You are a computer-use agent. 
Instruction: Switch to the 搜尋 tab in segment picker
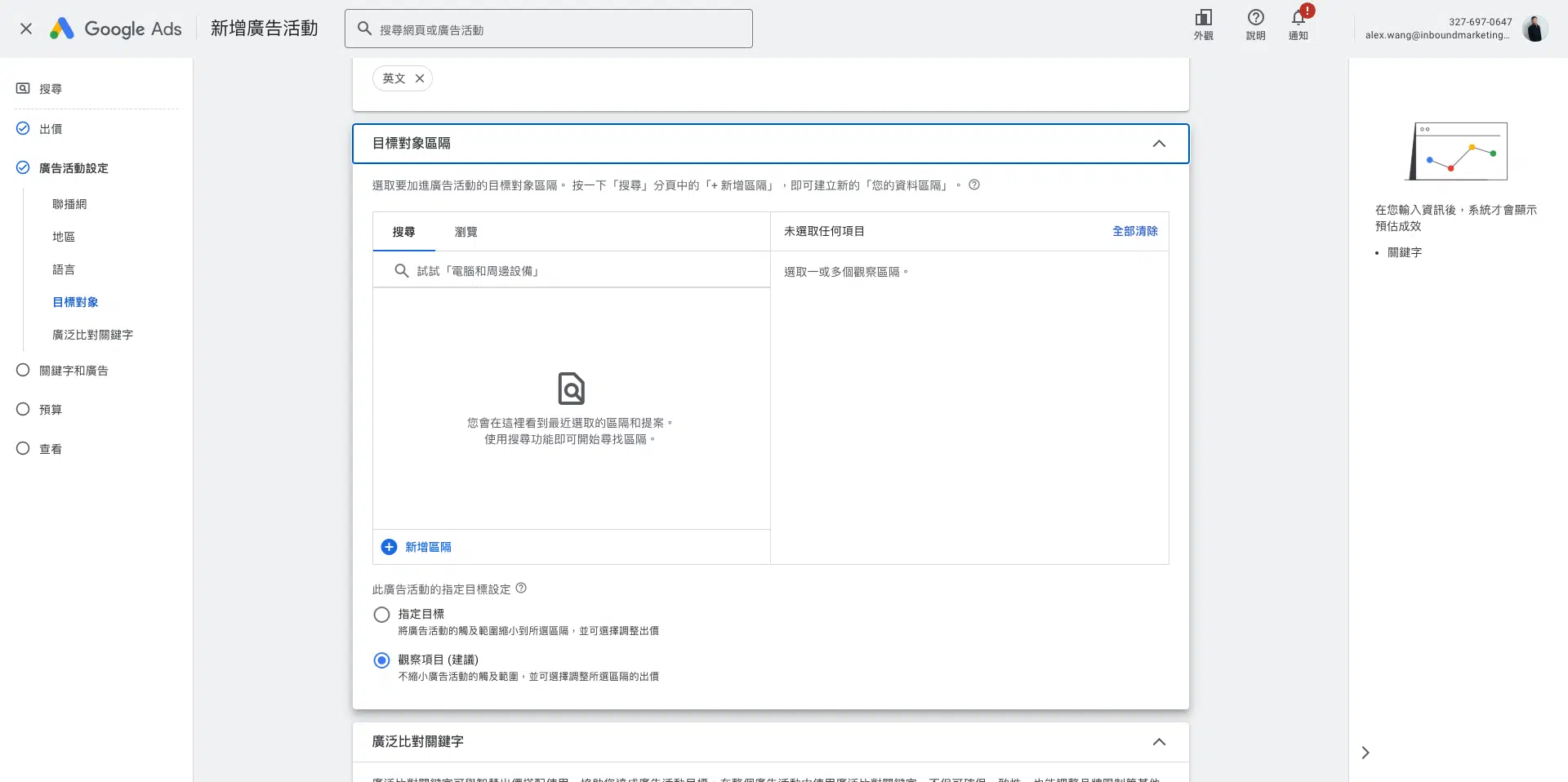point(403,232)
